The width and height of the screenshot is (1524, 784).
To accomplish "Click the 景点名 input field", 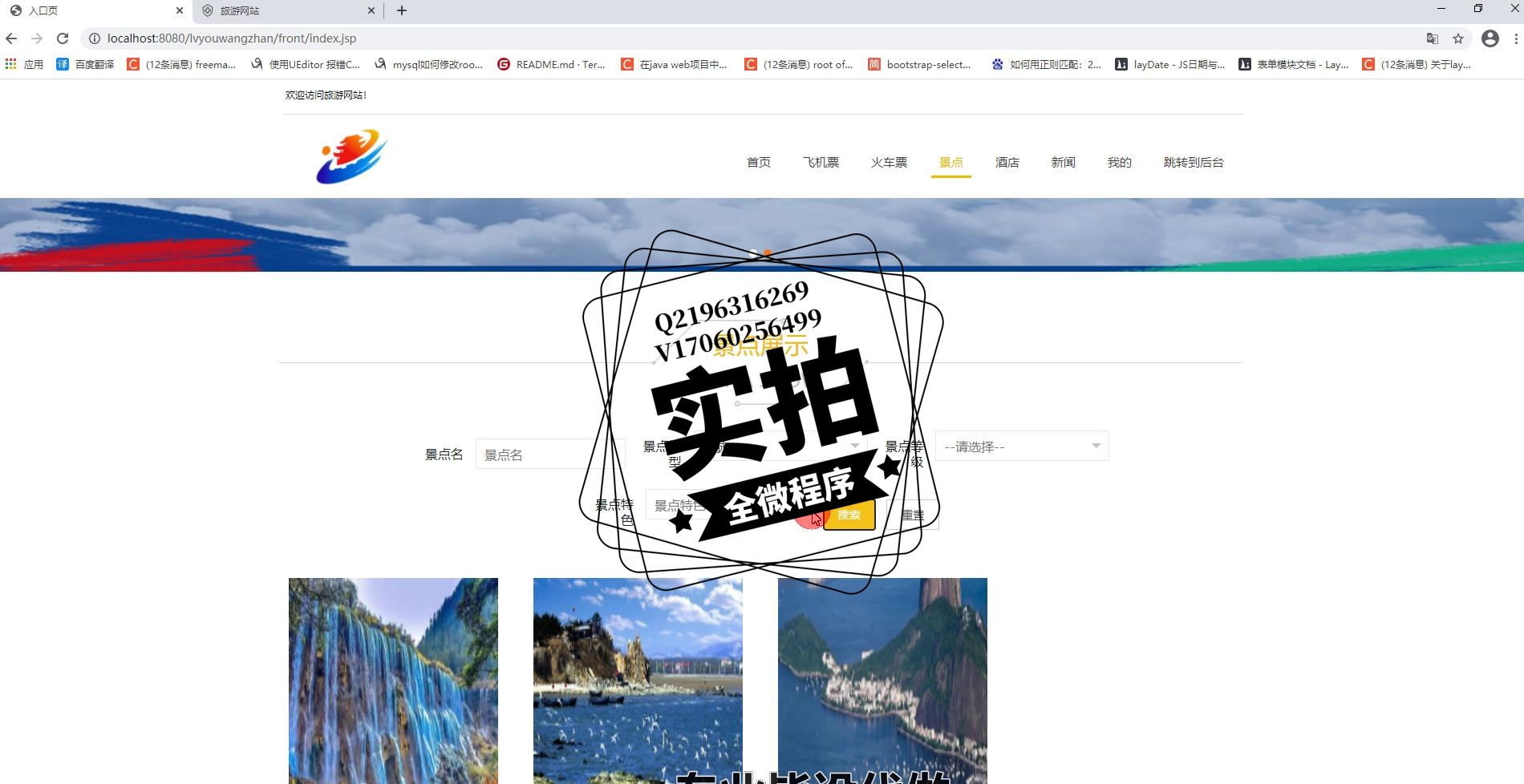I will (x=550, y=455).
